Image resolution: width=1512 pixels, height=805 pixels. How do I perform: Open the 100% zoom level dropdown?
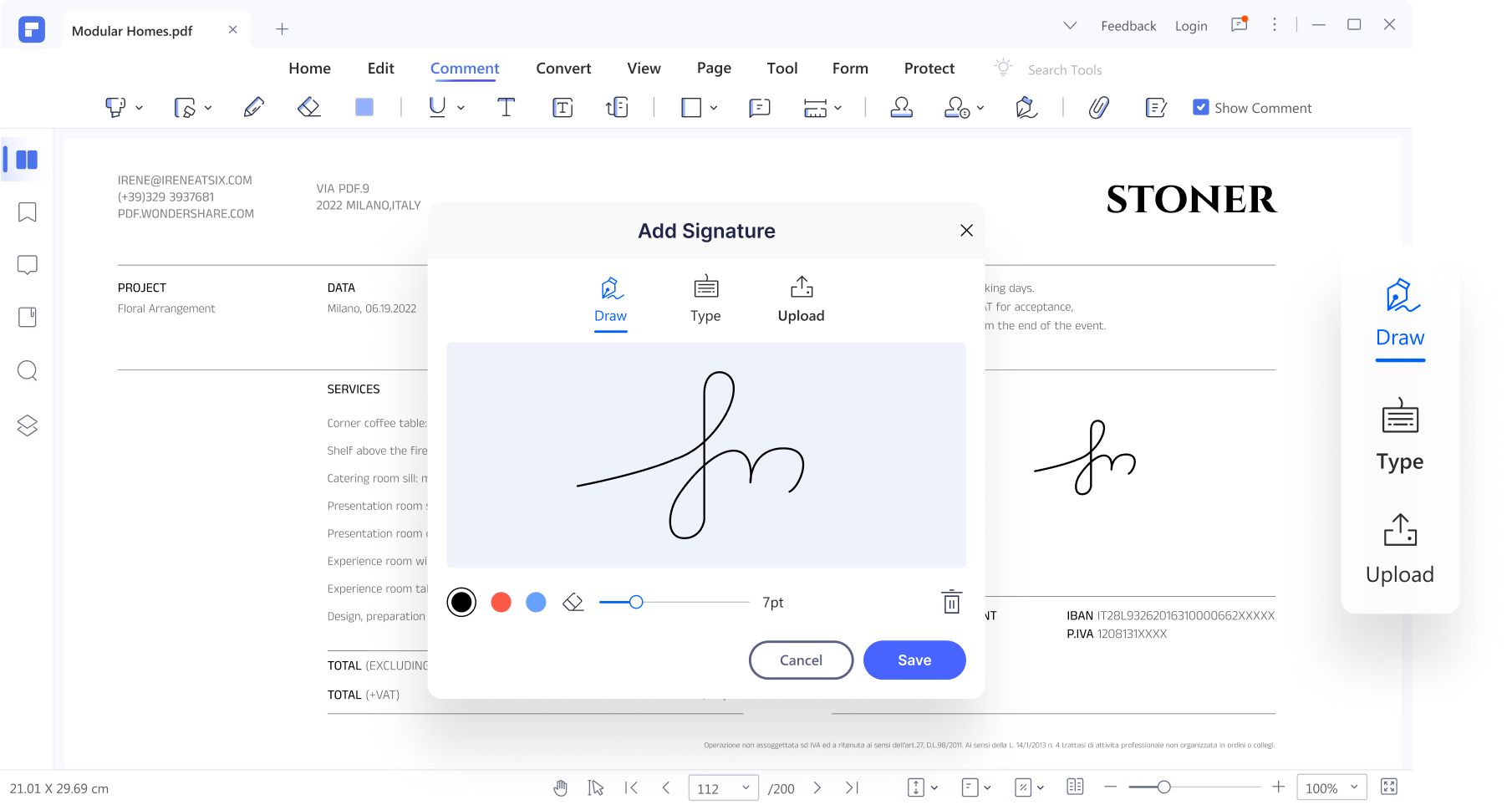[x=1353, y=787]
